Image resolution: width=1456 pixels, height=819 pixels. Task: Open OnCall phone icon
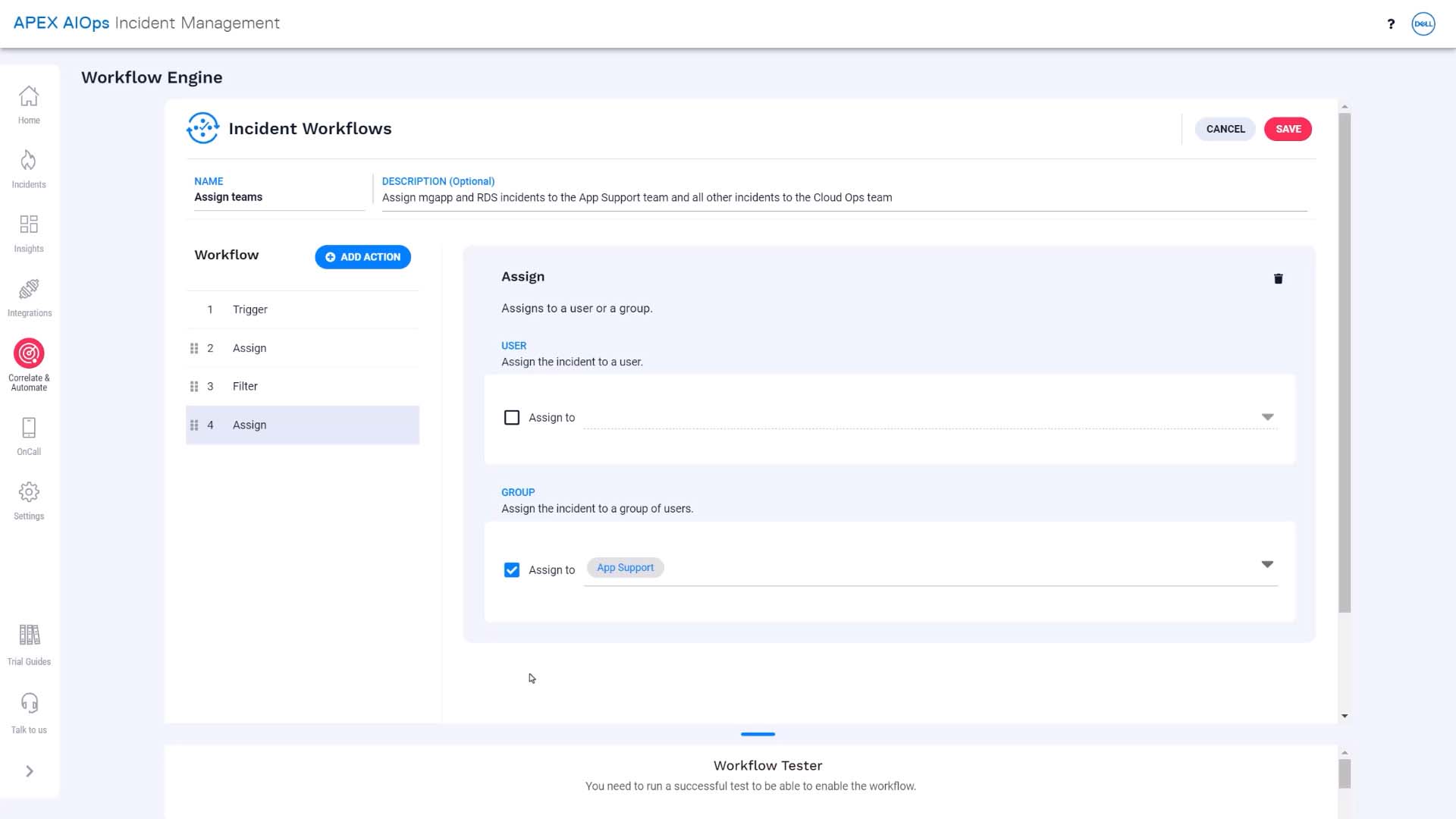29,428
